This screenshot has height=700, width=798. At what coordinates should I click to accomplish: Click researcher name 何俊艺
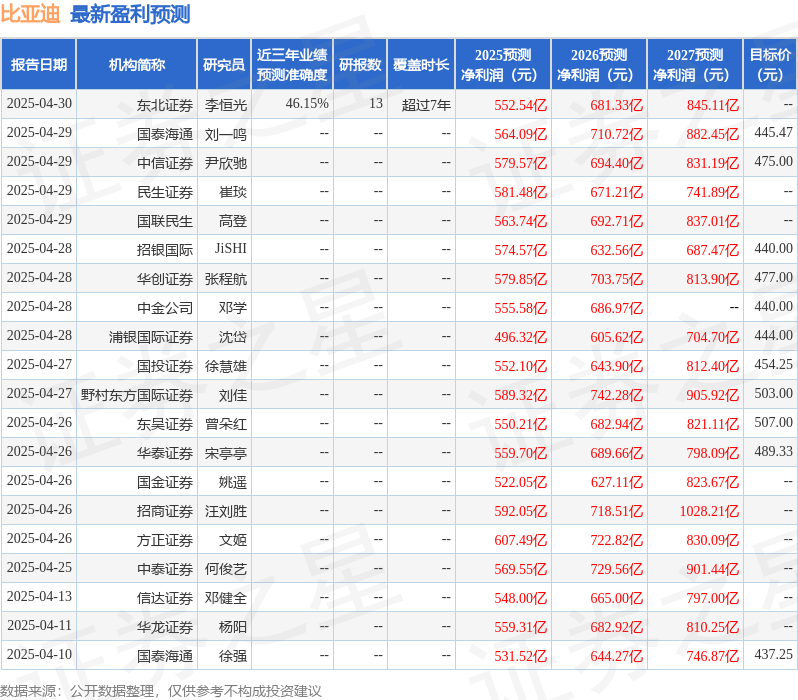tap(226, 570)
